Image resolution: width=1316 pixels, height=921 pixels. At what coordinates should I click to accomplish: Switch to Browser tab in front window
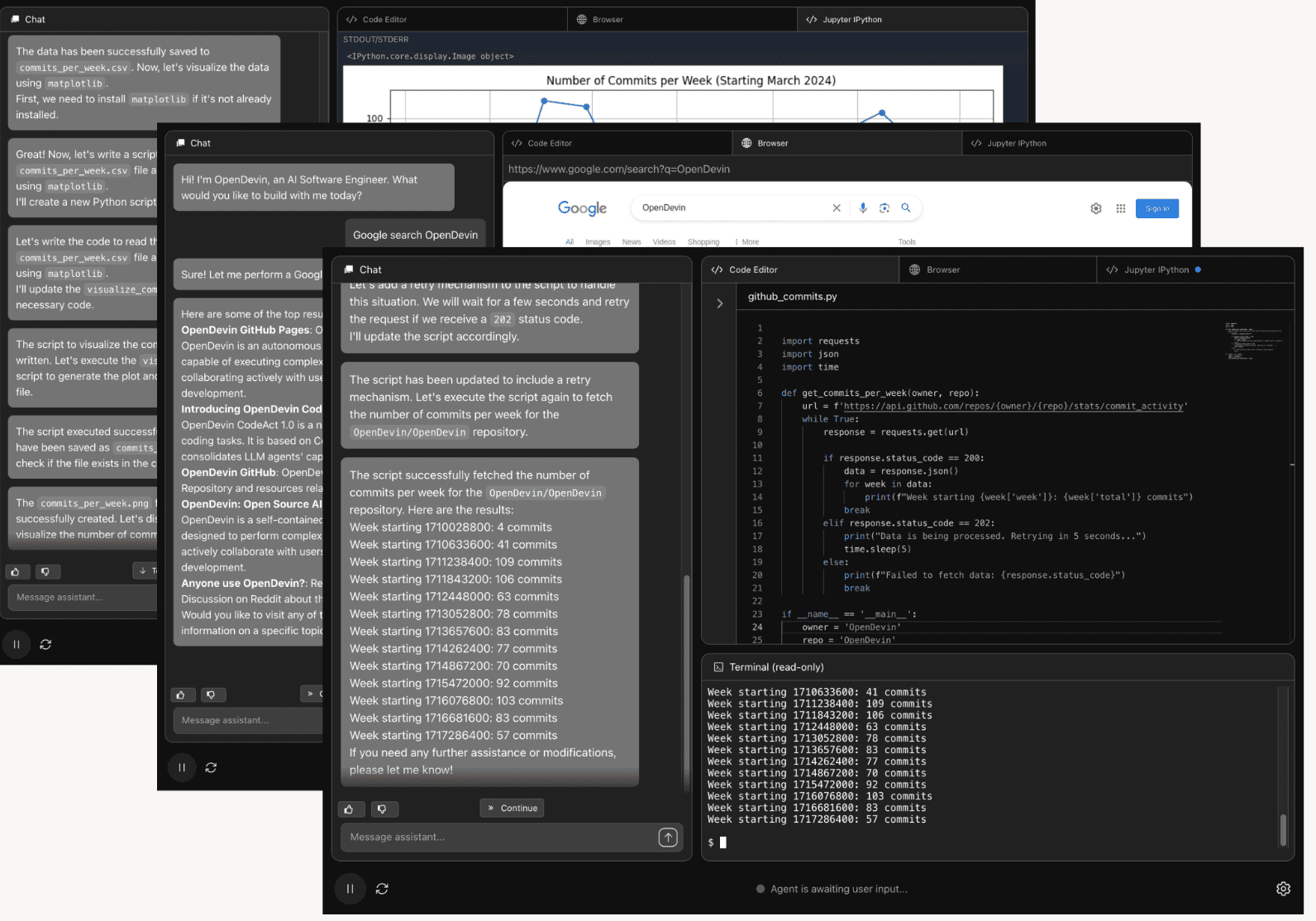998,270
